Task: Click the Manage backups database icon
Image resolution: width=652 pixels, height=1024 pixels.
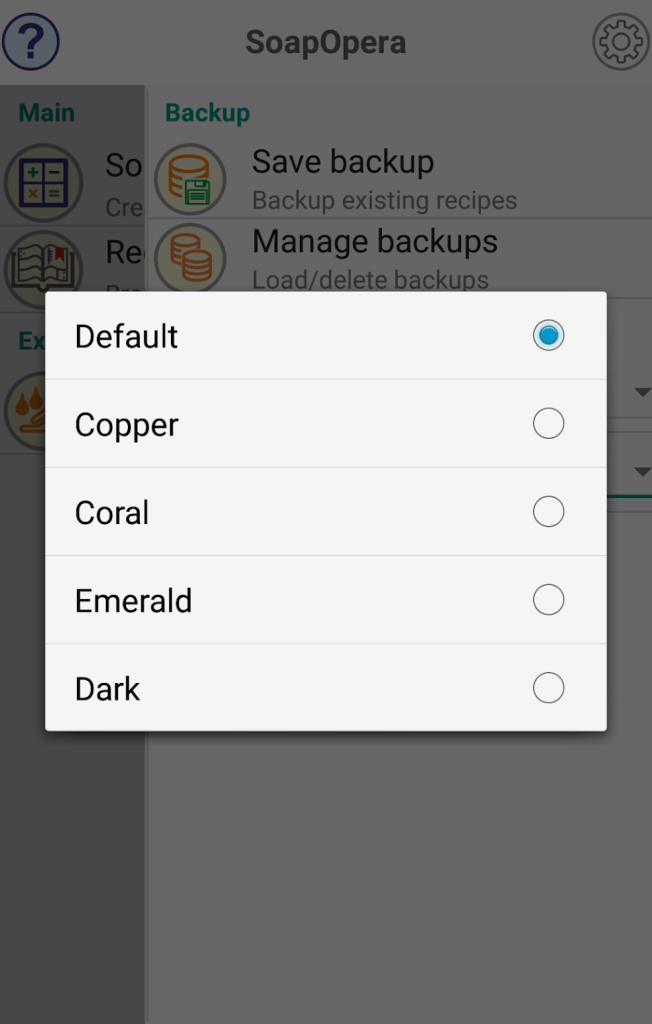Action: point(190,256)
